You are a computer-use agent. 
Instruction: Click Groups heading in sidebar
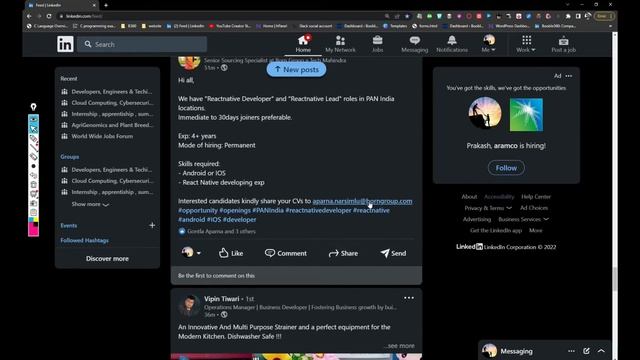(70, 157)
